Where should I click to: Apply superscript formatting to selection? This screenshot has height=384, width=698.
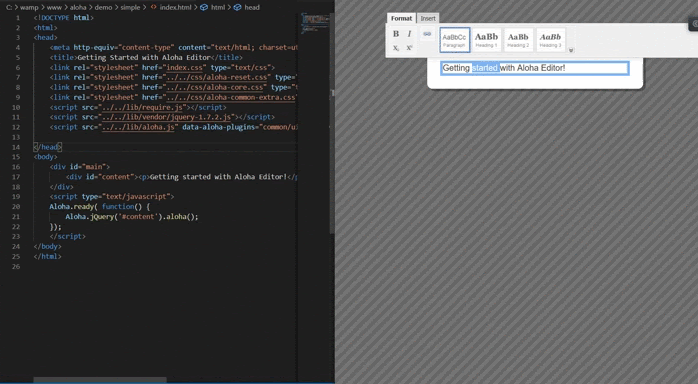[x=410, y=48]
